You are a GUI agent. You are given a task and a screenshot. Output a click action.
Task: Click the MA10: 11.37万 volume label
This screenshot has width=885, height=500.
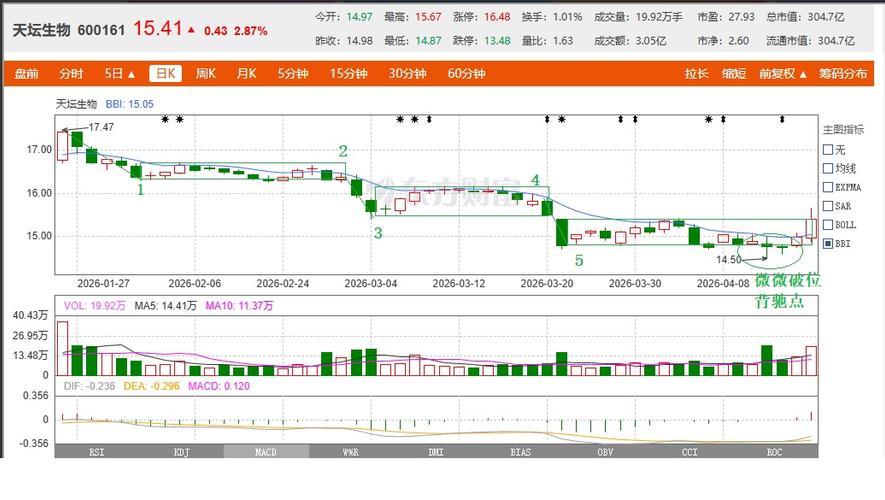tap(239, 306)
